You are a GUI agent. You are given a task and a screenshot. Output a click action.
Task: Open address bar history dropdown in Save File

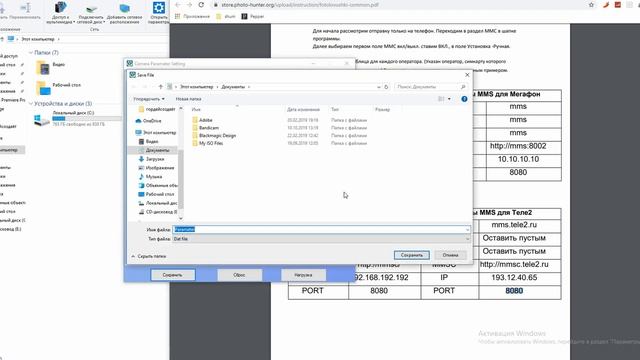point(378,87)
